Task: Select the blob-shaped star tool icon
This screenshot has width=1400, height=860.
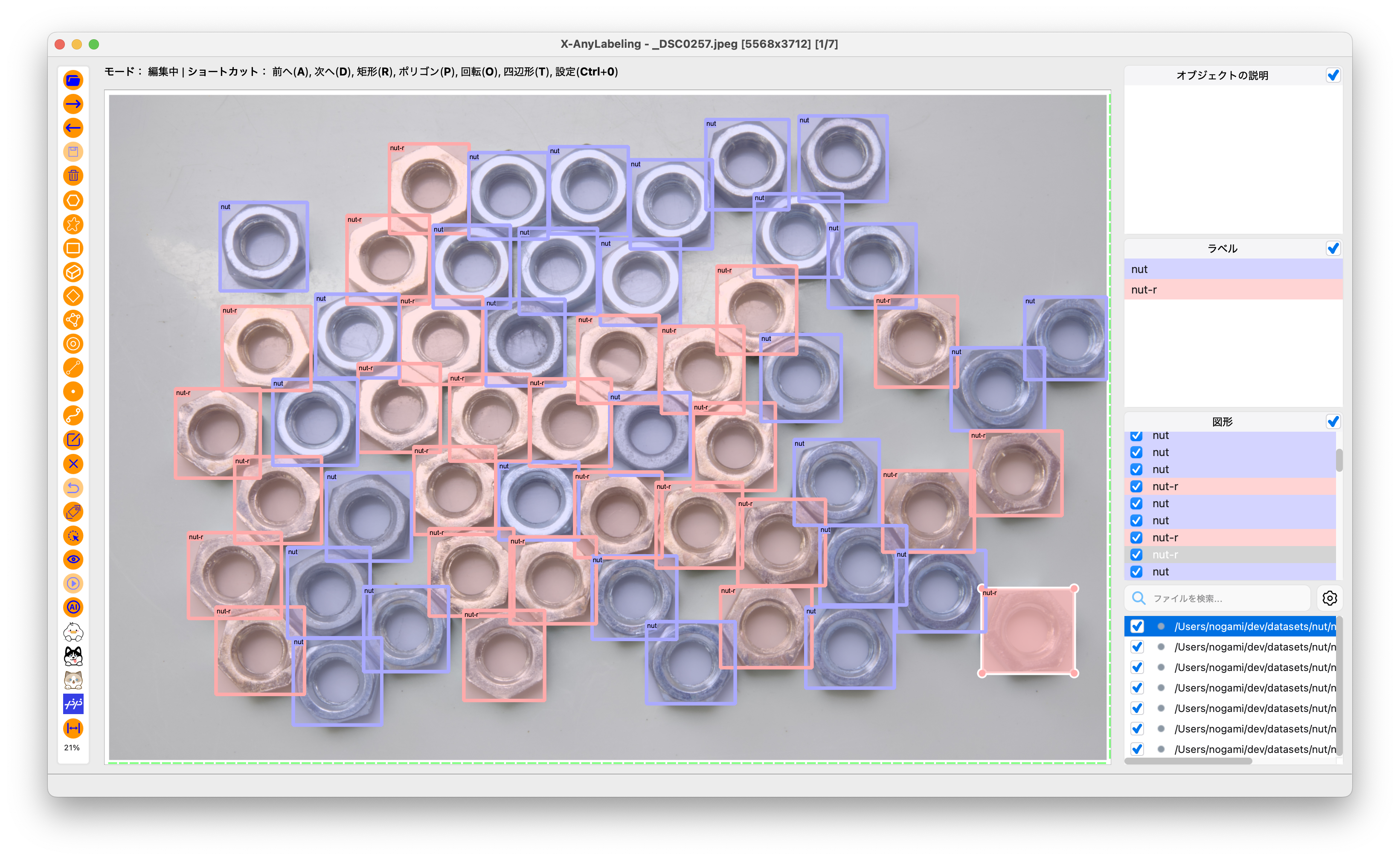Action: 73,224
